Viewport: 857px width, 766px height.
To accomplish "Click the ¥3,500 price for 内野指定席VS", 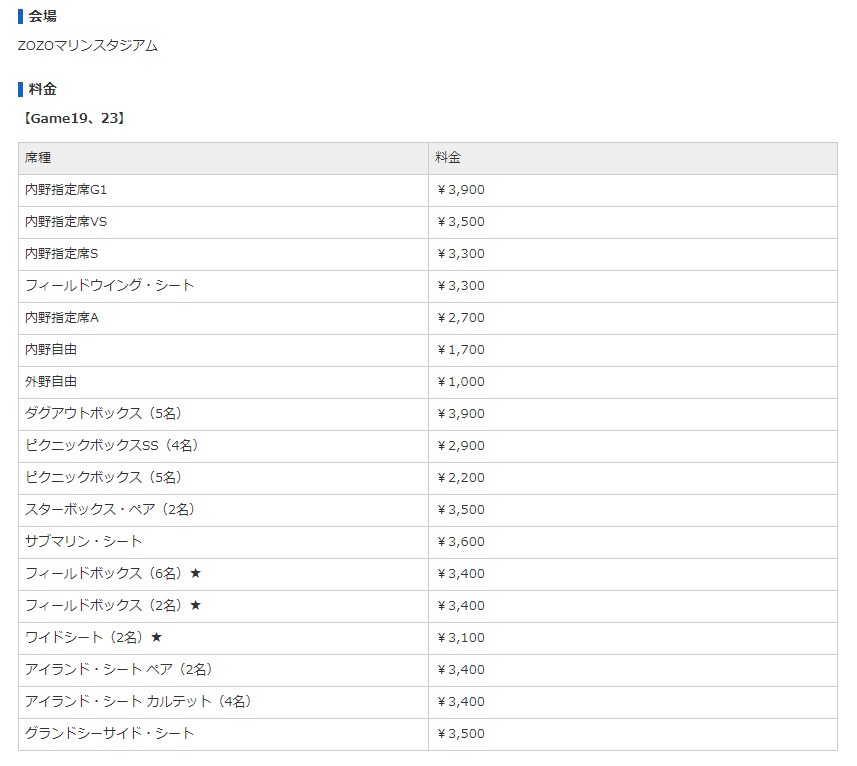I will 460,222.
